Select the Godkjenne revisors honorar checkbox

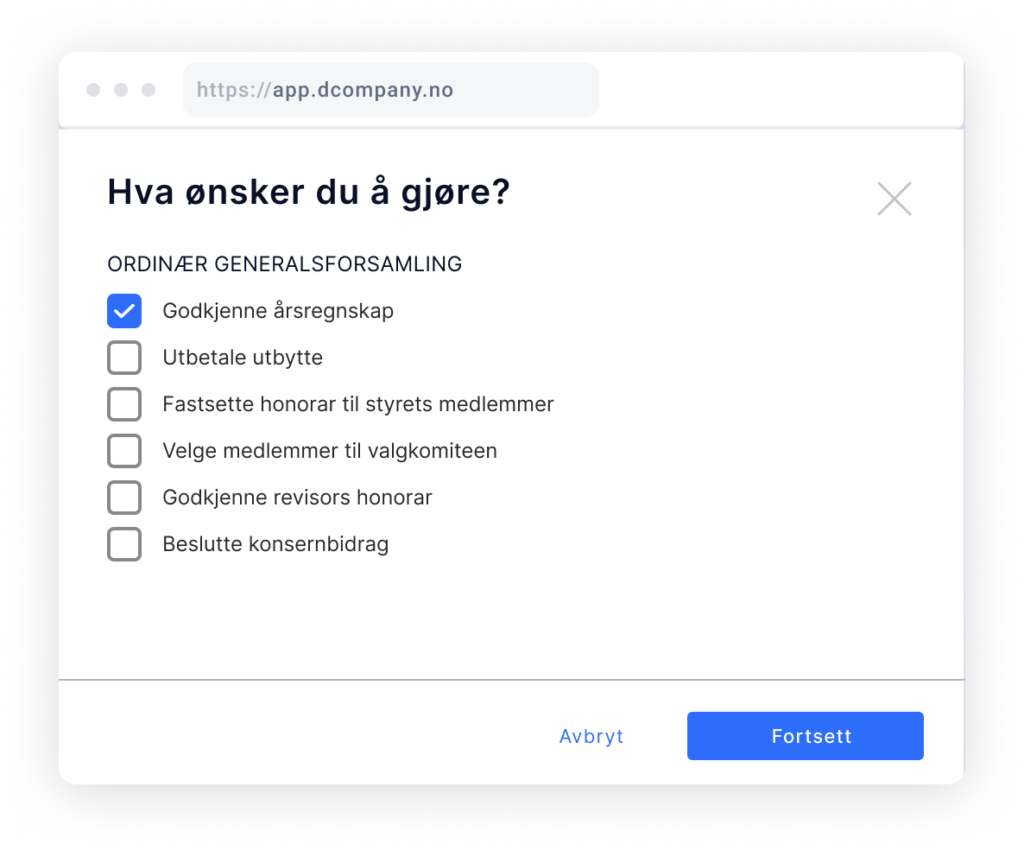[x=124, y=497]
